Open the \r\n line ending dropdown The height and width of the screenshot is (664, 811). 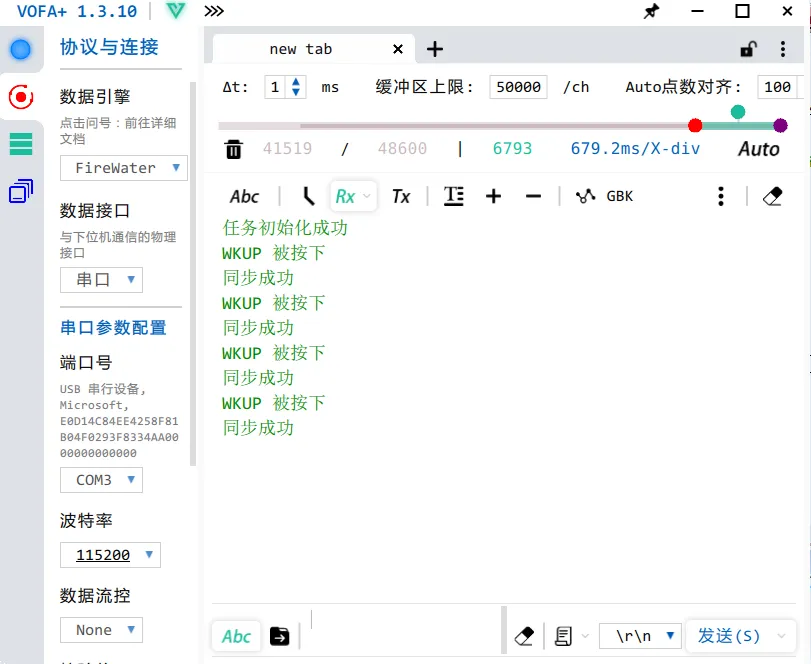(x=640, y=634)
